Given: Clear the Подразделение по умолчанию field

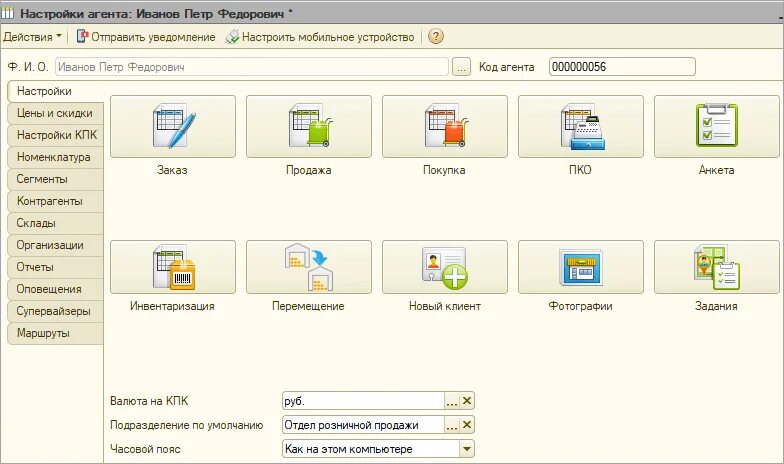Looking at the screenshot, I should coord(467,425).
